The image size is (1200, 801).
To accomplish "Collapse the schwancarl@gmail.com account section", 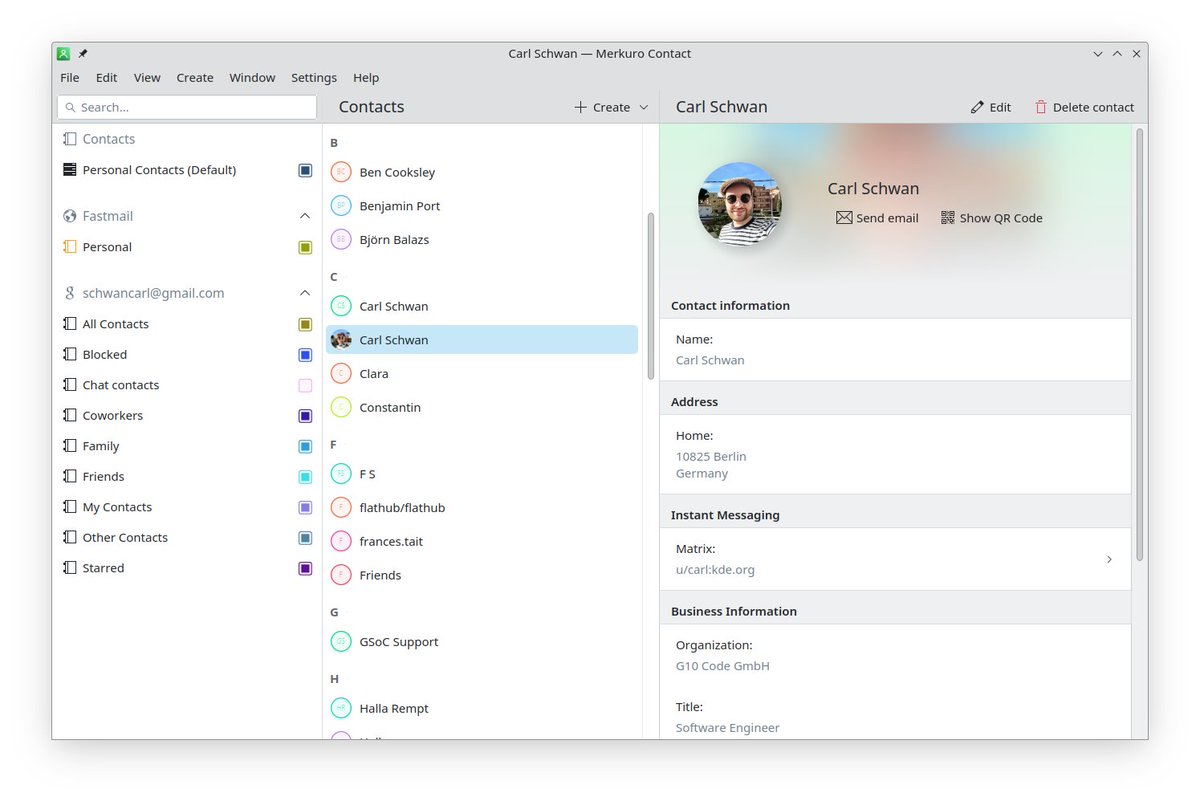I will pyautogui.click(x=305, y=293).
